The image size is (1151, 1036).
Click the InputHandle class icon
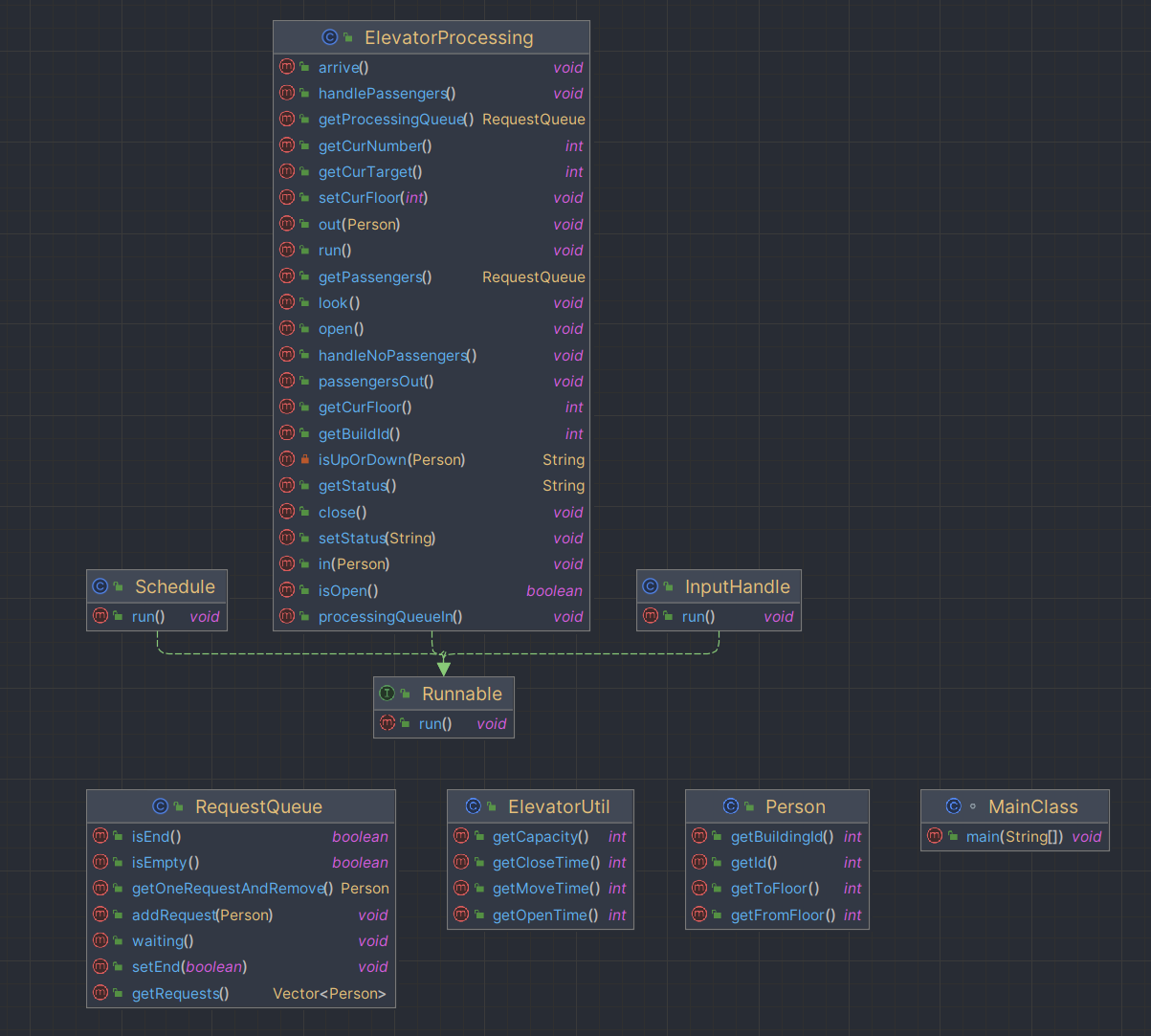pyautogui.click(x=651, y=586)
